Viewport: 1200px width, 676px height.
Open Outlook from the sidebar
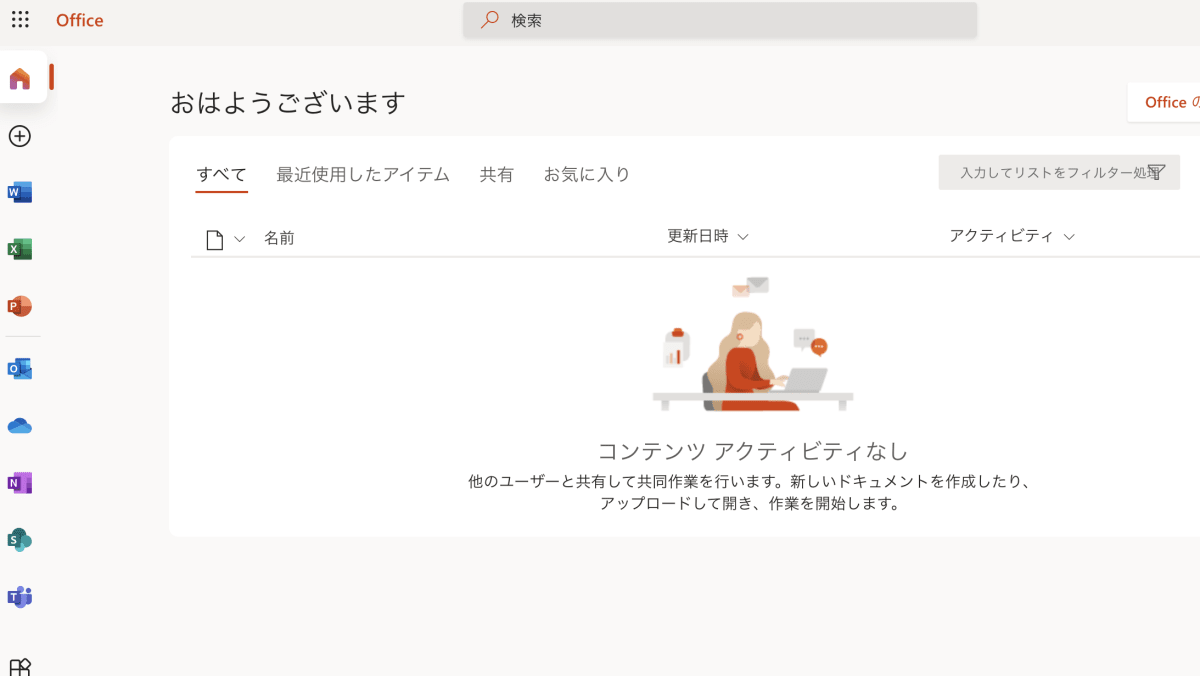tap(20, 369)
